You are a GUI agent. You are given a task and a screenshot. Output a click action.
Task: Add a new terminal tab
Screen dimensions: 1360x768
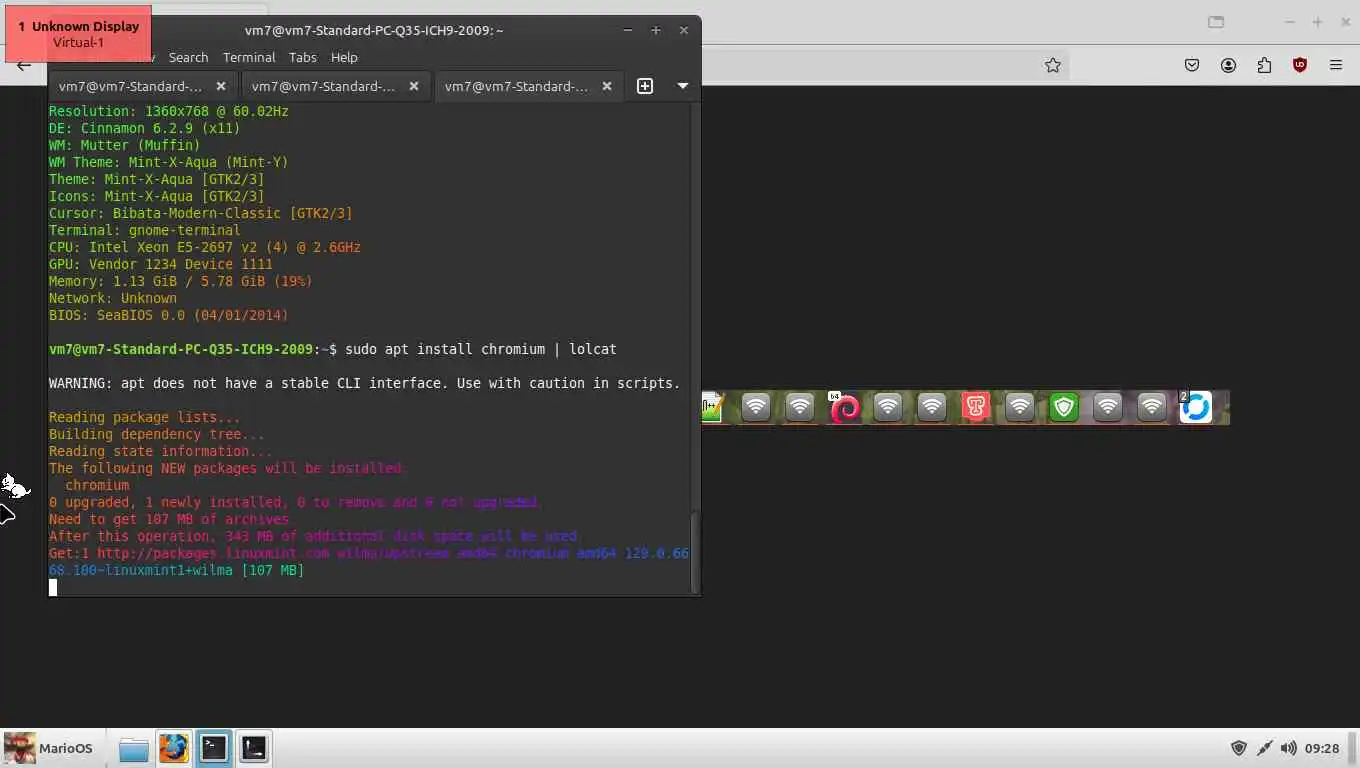pyautogui.click(x=645, y=86)
